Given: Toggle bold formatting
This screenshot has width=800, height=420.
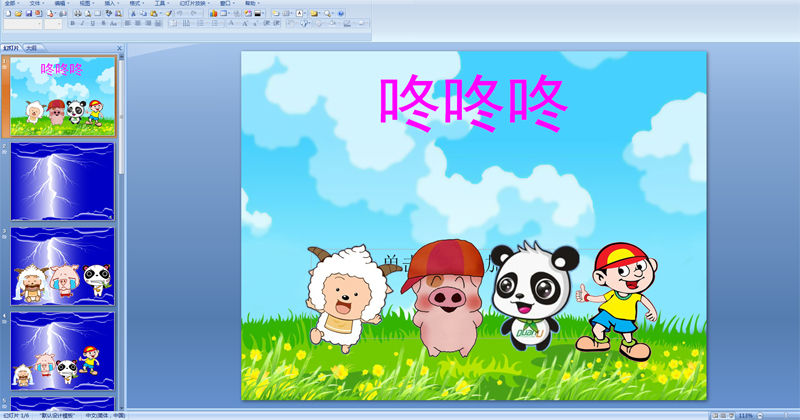Looking at the screenshot, I should [x=72, y=23].
